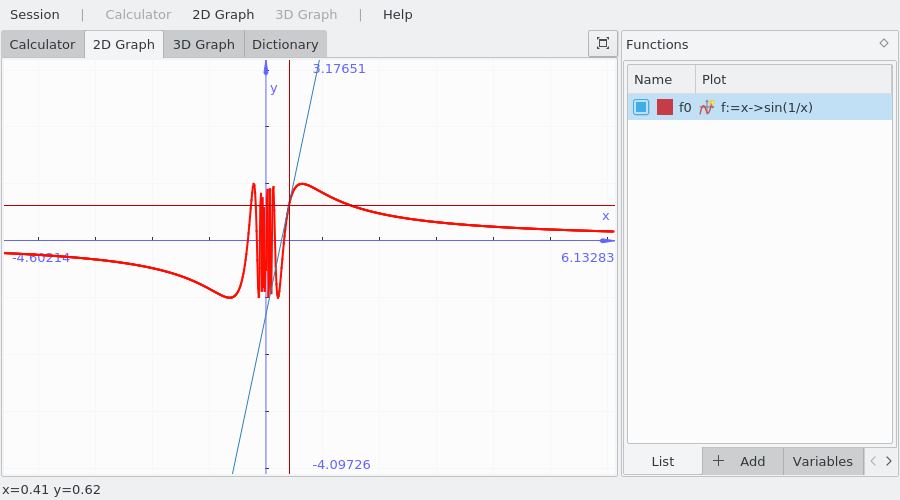Toggle the f0 function visibility checkbox

(641, 107)
